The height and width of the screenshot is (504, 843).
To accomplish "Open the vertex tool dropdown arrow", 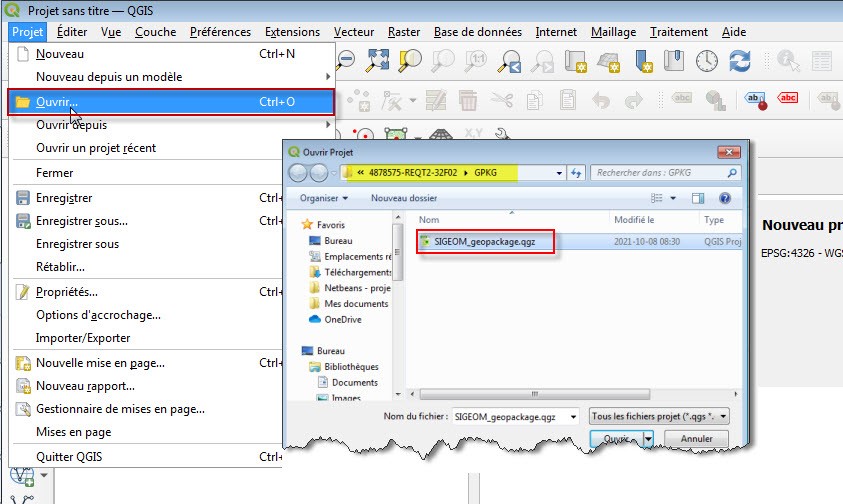I will coord(413,100).
